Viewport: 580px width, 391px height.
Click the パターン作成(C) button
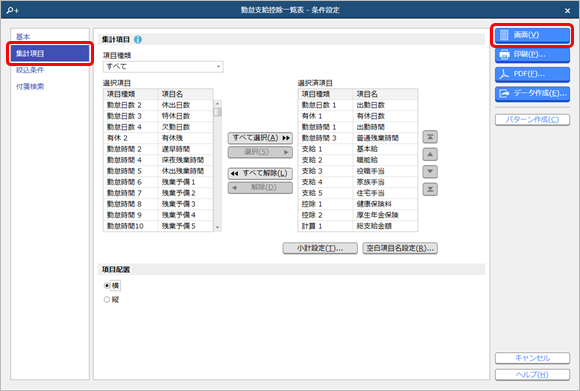click(532, 119)
